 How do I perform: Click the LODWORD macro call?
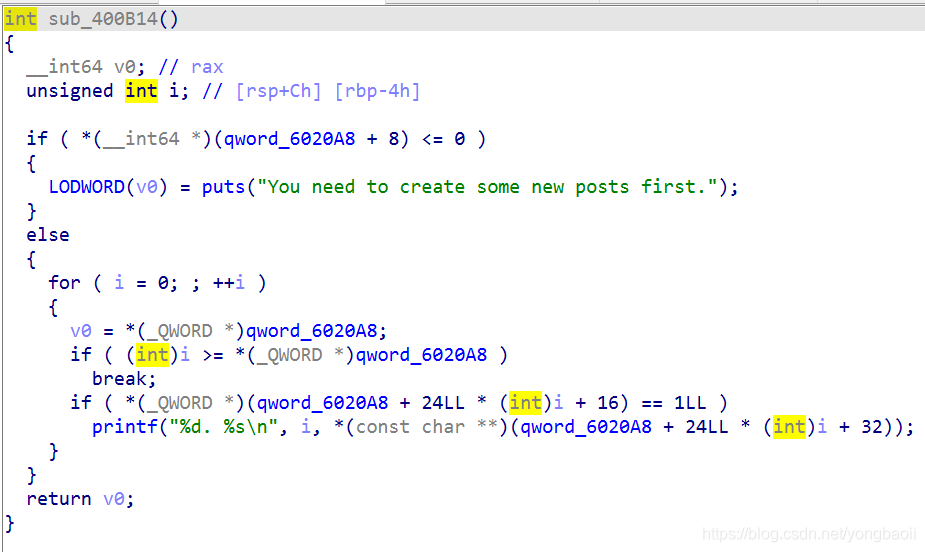[87, 187]
